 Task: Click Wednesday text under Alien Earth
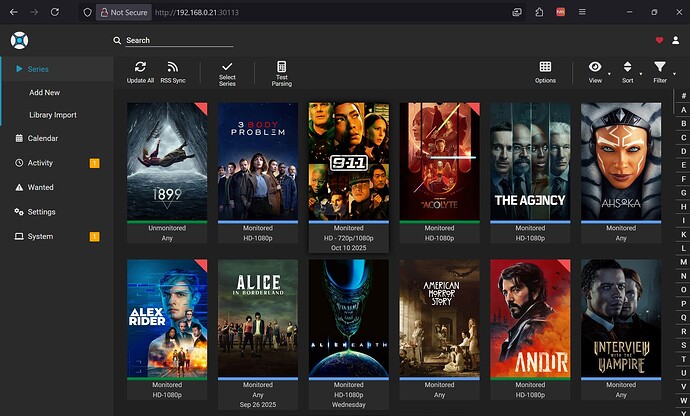point(349,405)
